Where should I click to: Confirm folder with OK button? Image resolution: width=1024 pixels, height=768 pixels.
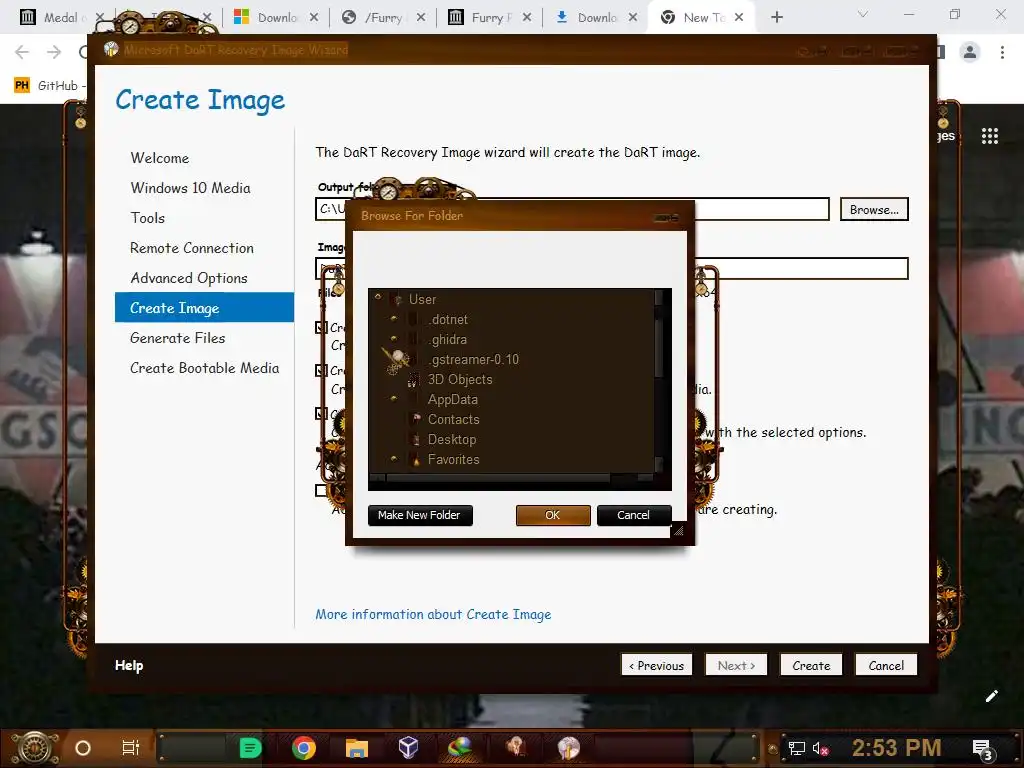pyautogui.click(x=553, y=515)
